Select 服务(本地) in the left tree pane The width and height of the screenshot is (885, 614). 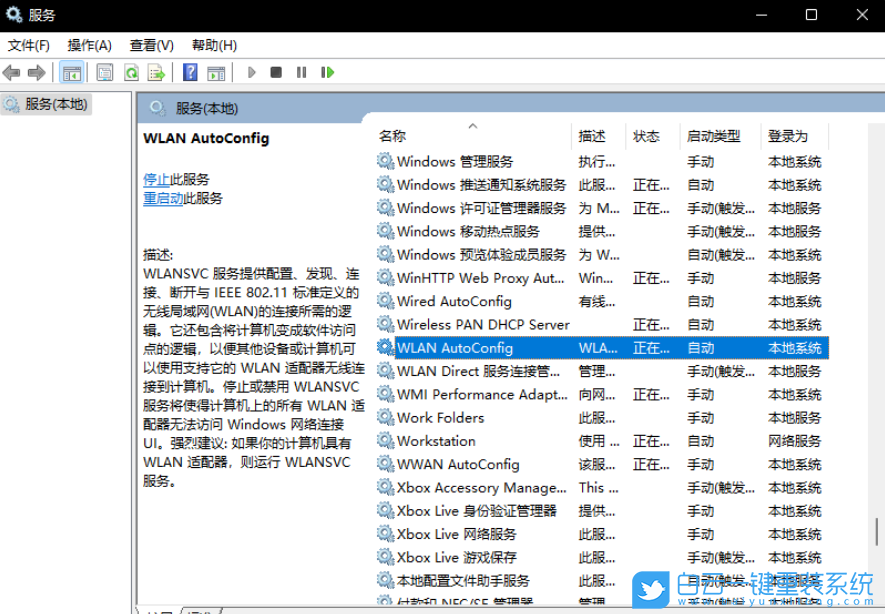click(x=57, y=103)
